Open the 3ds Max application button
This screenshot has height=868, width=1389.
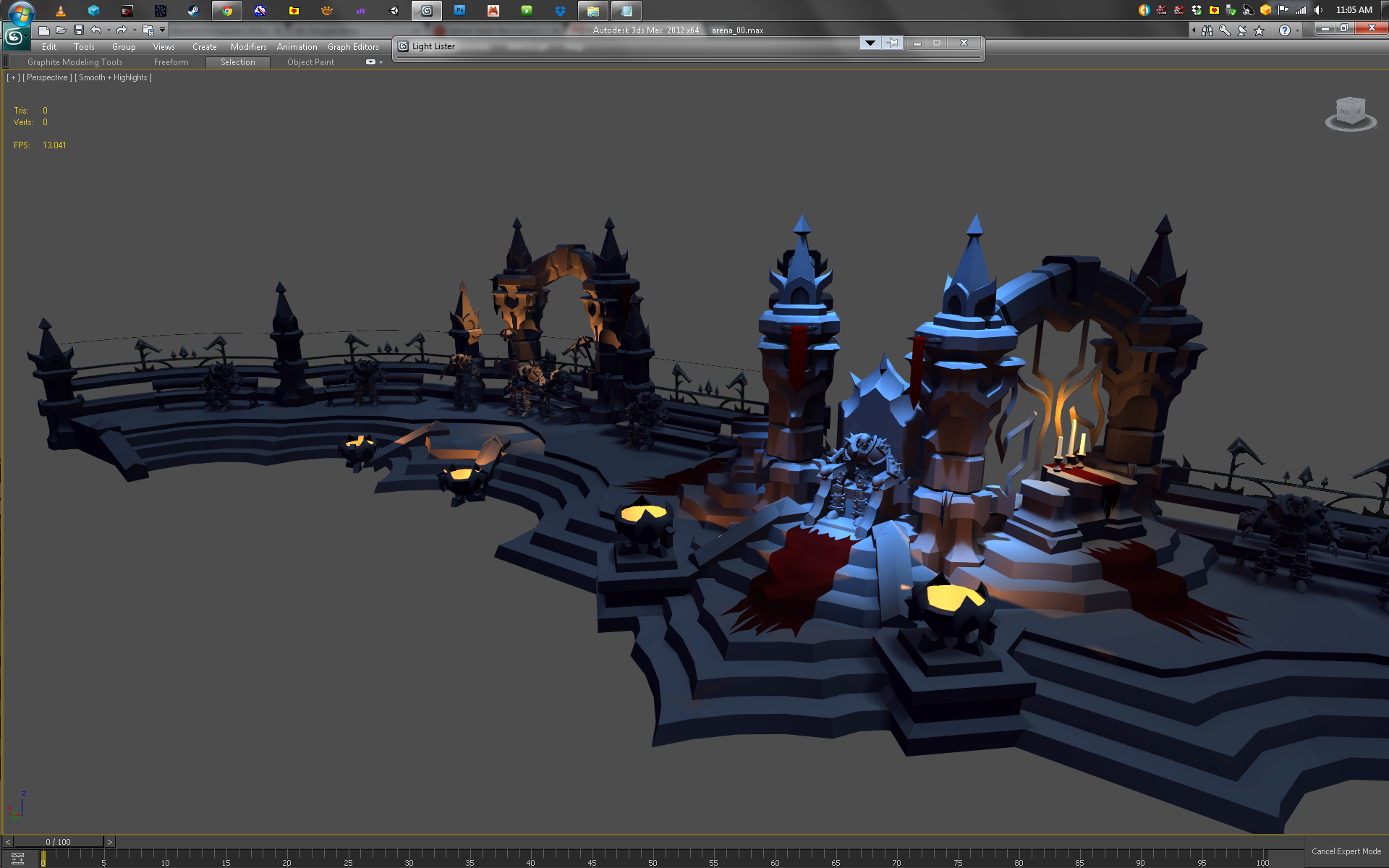(14, 36)
